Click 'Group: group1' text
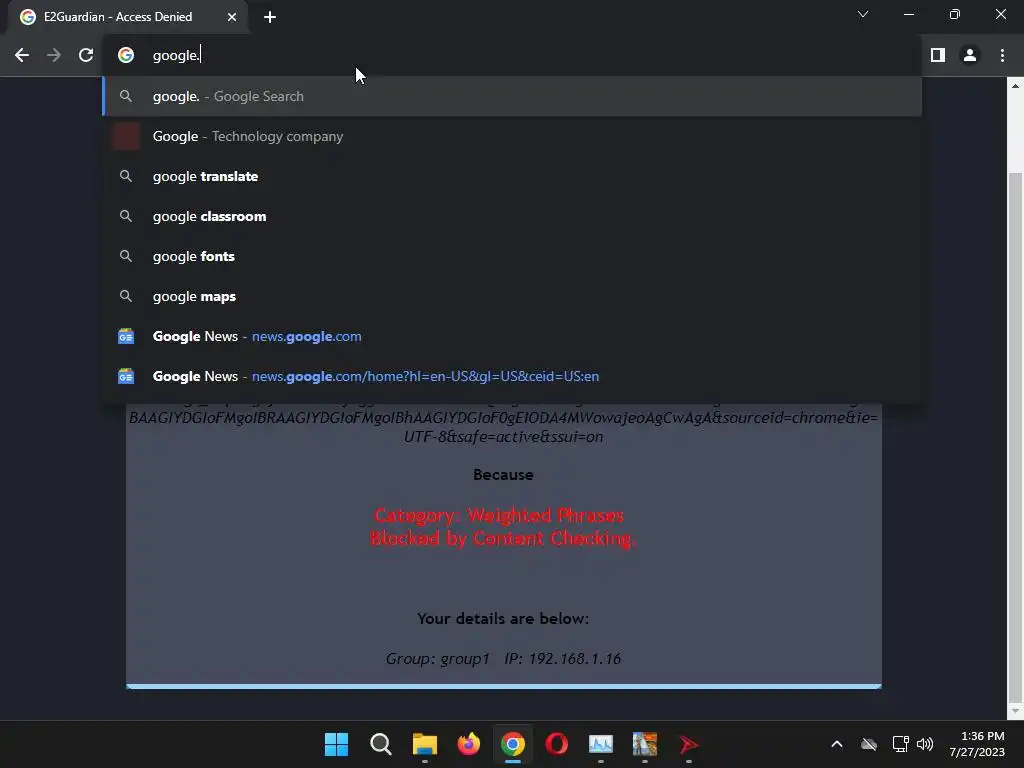 click(438, 659)
